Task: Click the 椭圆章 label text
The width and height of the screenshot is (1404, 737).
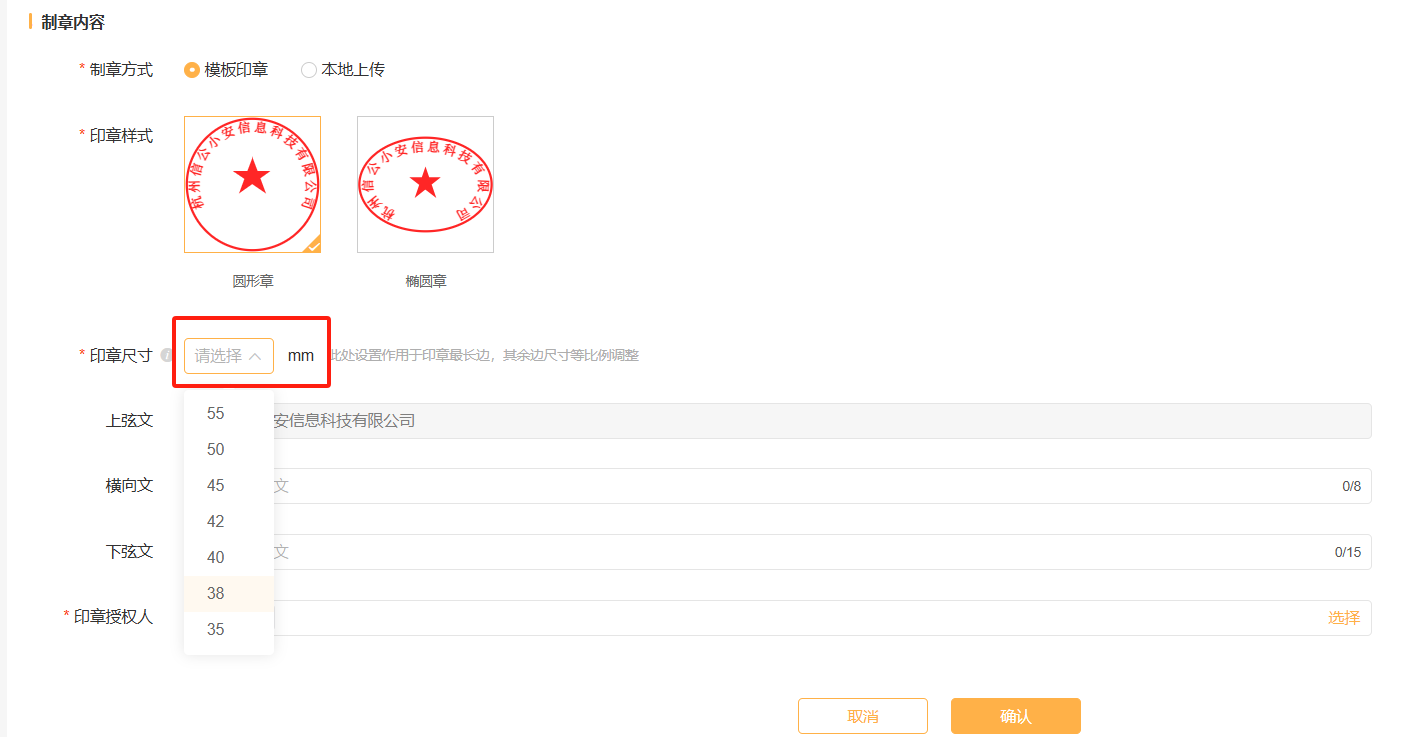Action: click(426, 282)
